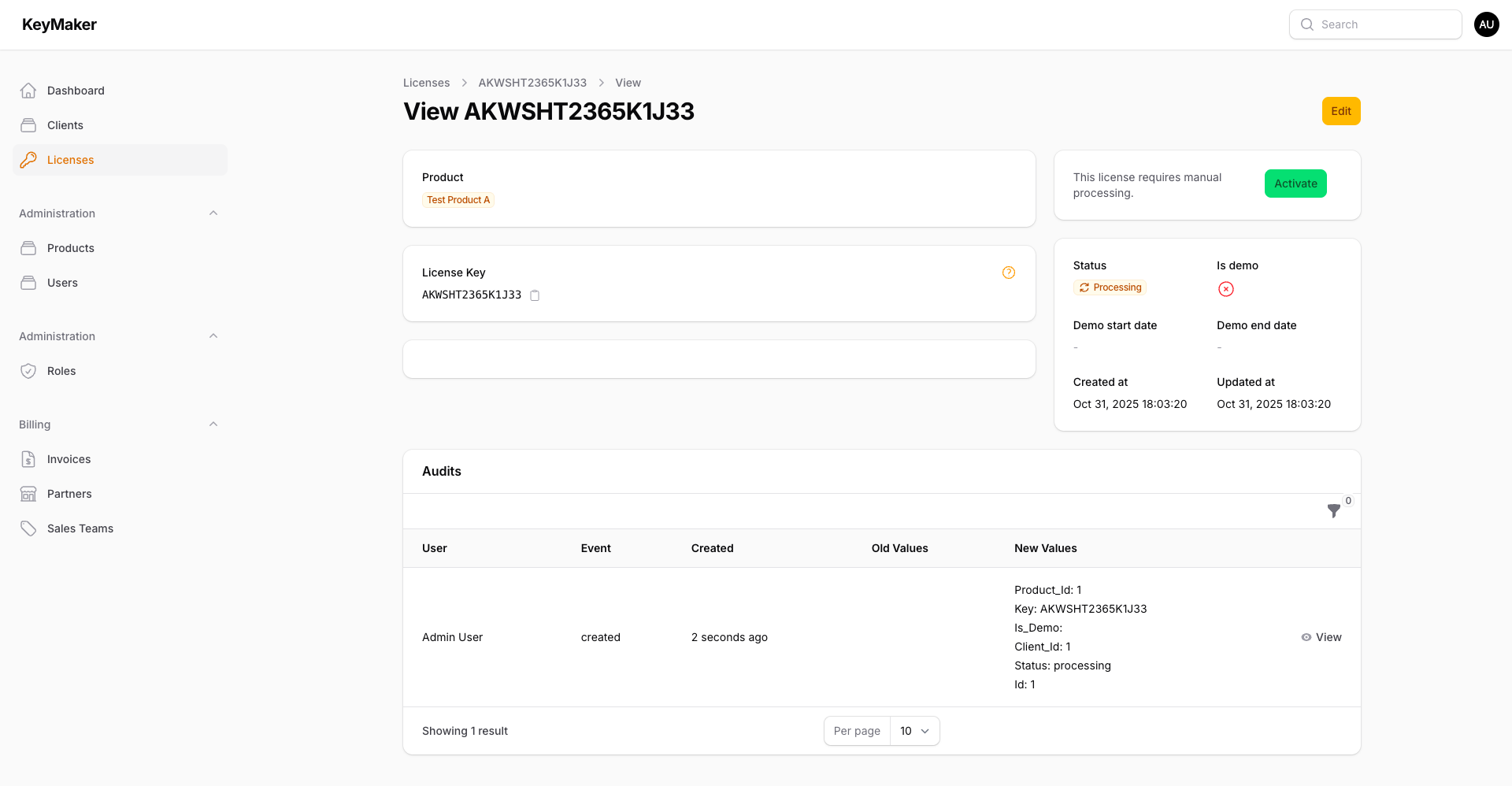Click the Is demo red cross indicator
The image size is (1512, 786).
pyautogui.click(x=1225, y=289)
